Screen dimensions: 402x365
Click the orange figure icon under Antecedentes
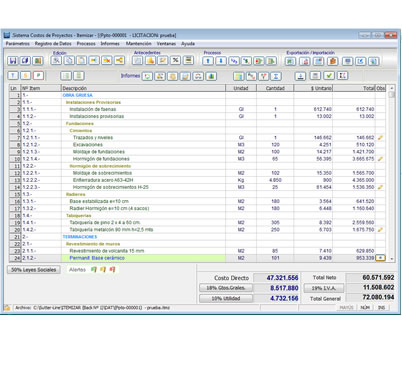pos(150,61)
